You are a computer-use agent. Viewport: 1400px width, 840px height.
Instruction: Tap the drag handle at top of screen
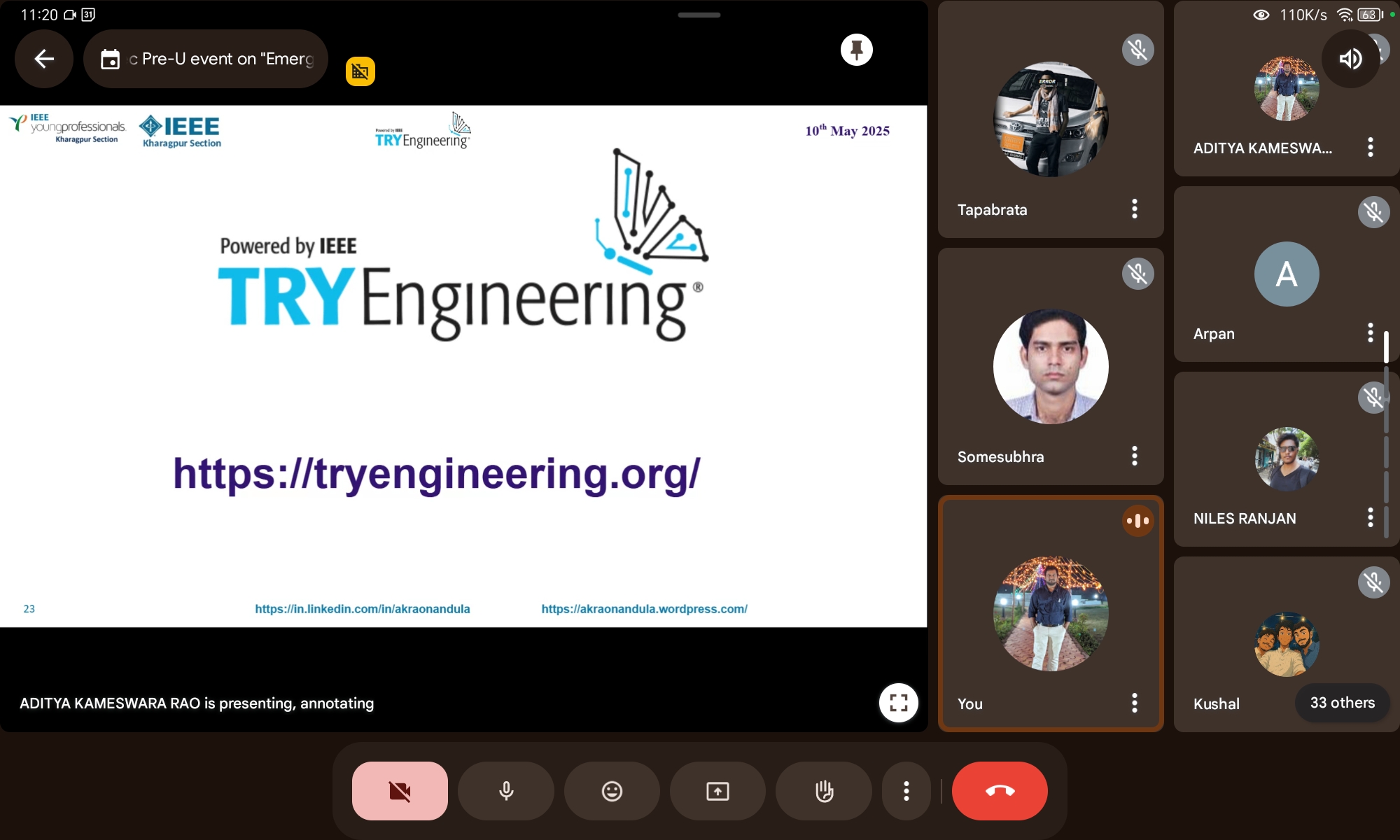(699, 15)
